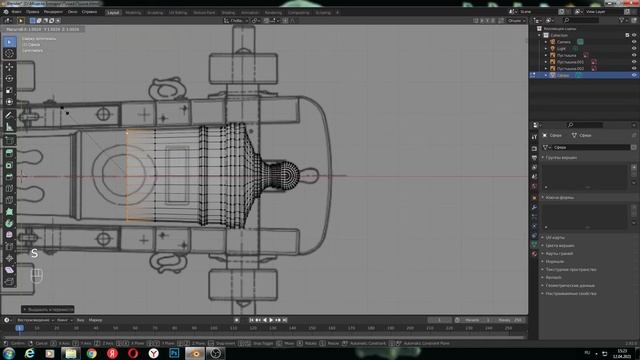Image resolution: width=640 pixels, height=360 pixels.
Task: Switch to the UV Editing workspace tab
Action: click(178, 13)
